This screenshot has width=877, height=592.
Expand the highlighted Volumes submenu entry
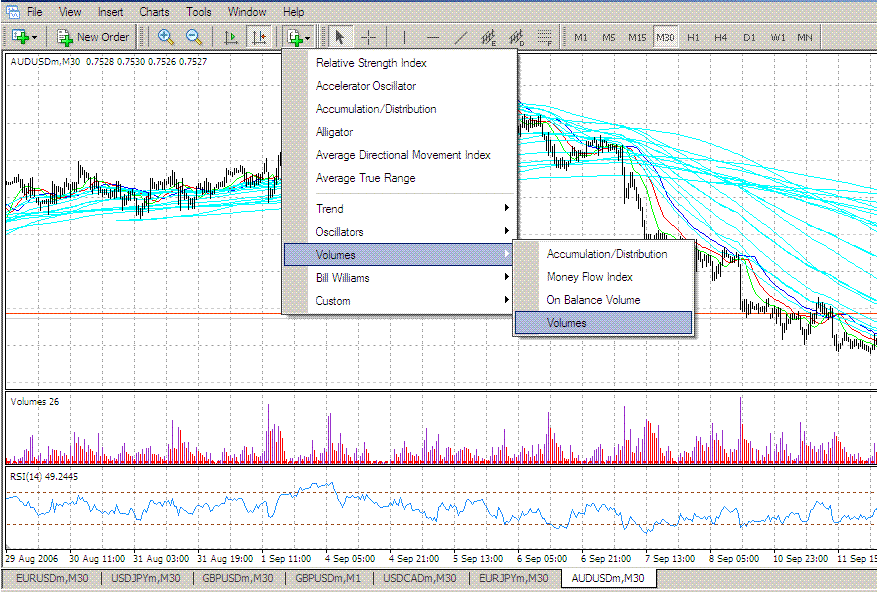pyautogui.click(x=398, y=255)
